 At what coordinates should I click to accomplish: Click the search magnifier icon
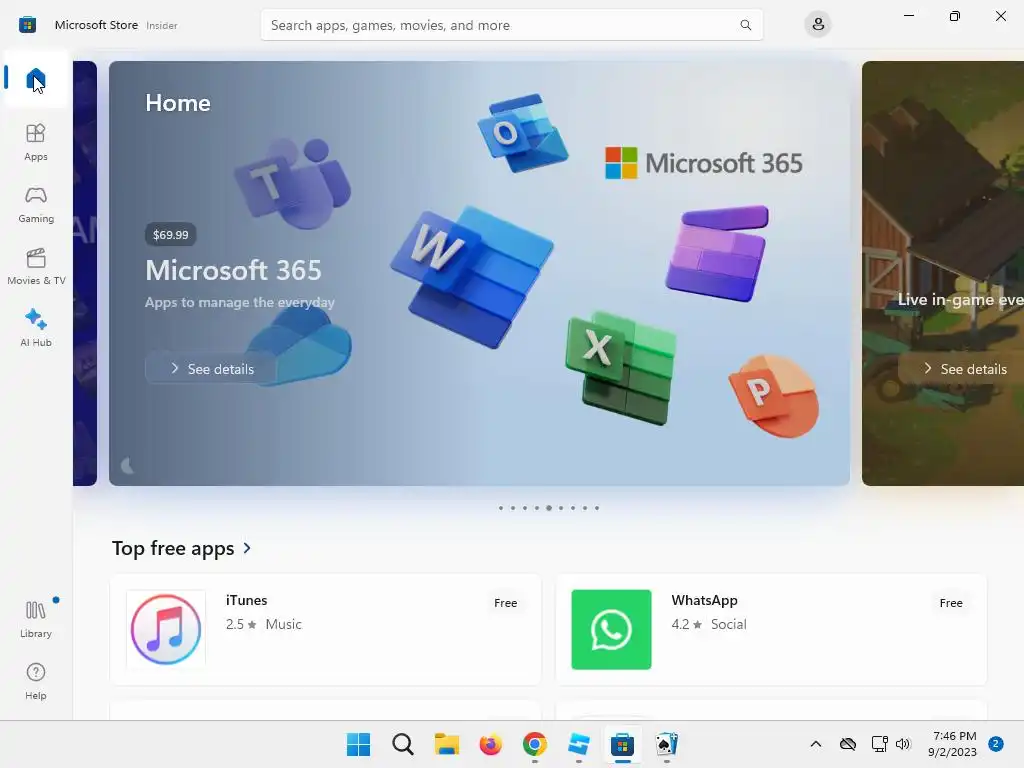pos(745,25)
